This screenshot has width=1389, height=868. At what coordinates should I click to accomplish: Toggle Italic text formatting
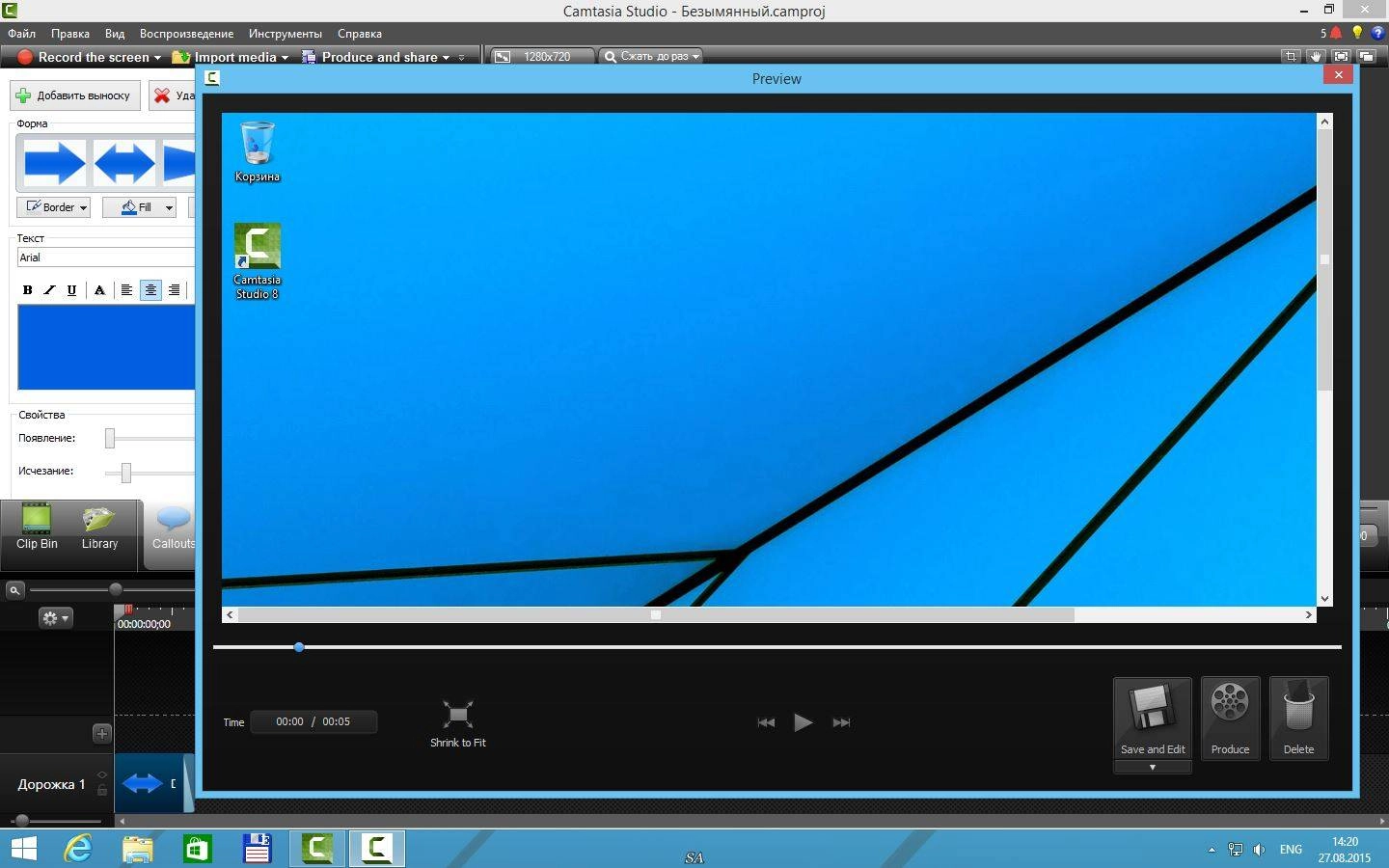coord(49,289)
